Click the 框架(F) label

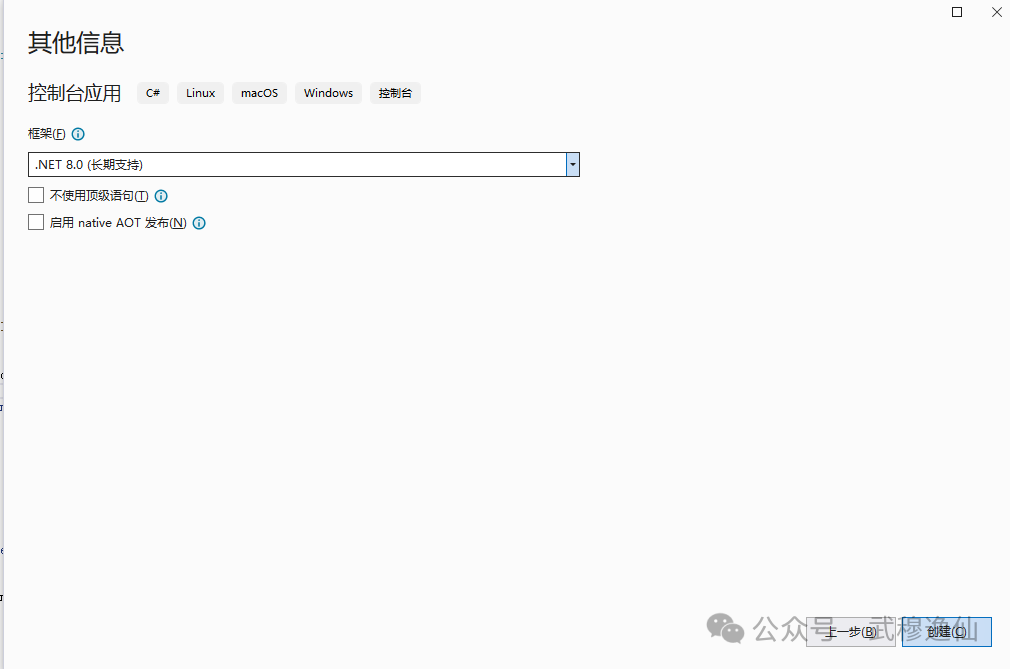(46, 134)
